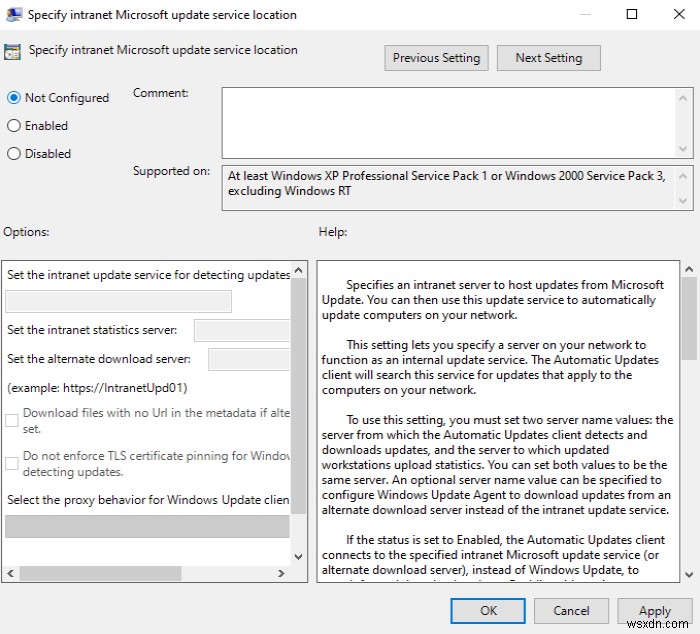Click the Help panel scrollbar thumb
Screen dimensions: 700x634
689,318
